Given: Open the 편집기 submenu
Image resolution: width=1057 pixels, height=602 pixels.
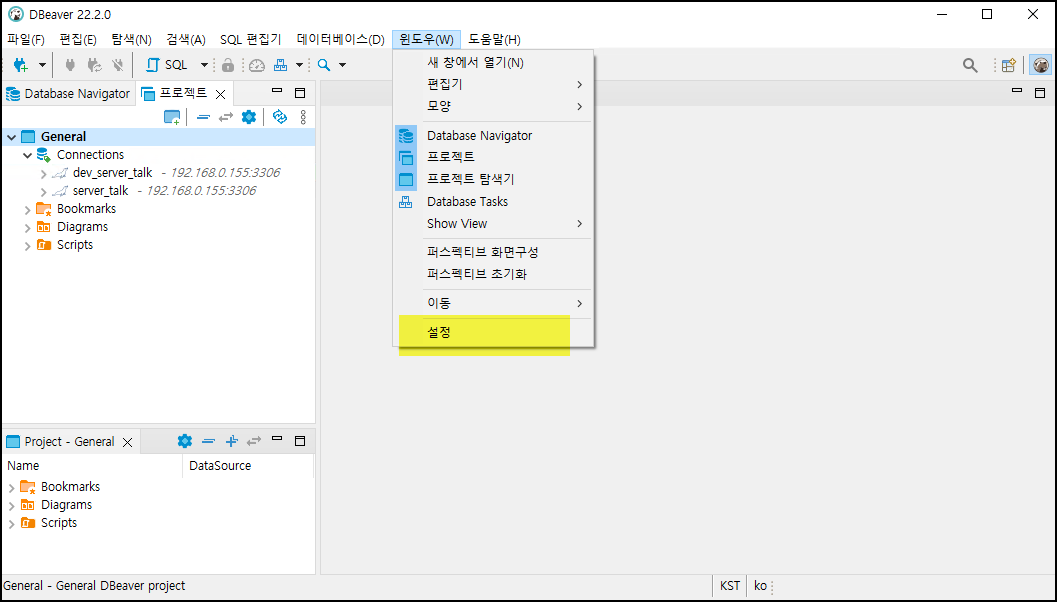Looking at the screenshot, I should pyautogui.click(x=493, y=84).
